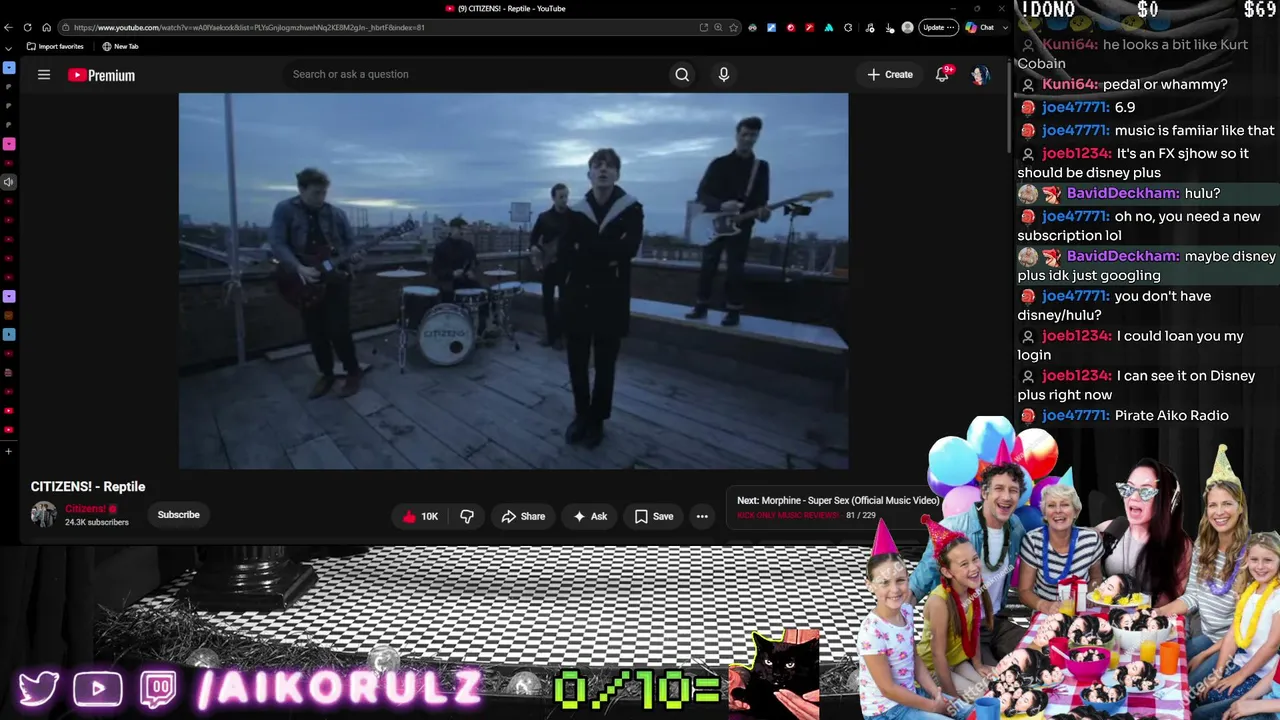Viewport: 1280px width, 720px height.
Task: Select the audio-playing tab with speaker icon
Action: point(9,182)
